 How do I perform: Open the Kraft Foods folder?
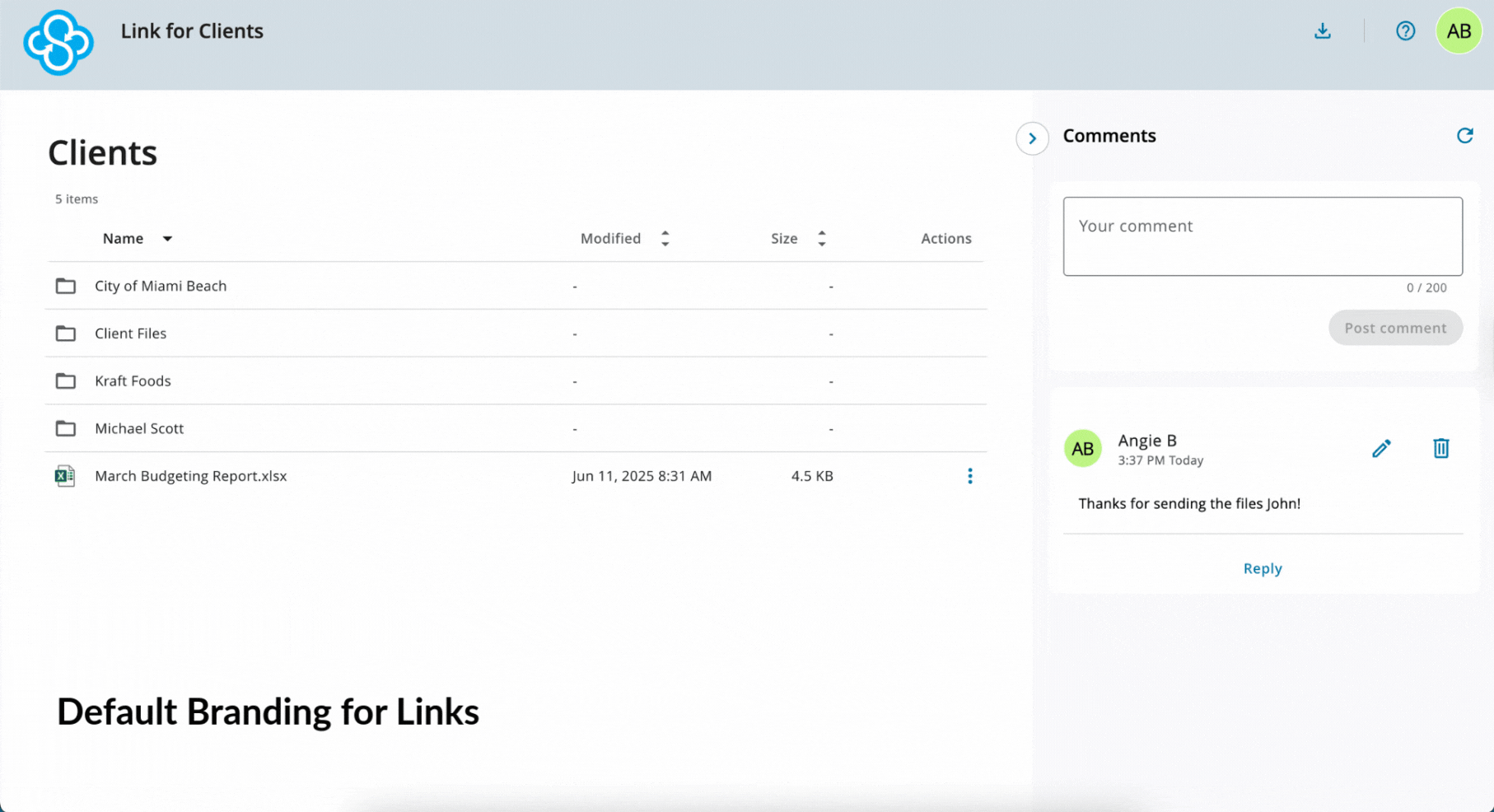pos(133,381)
